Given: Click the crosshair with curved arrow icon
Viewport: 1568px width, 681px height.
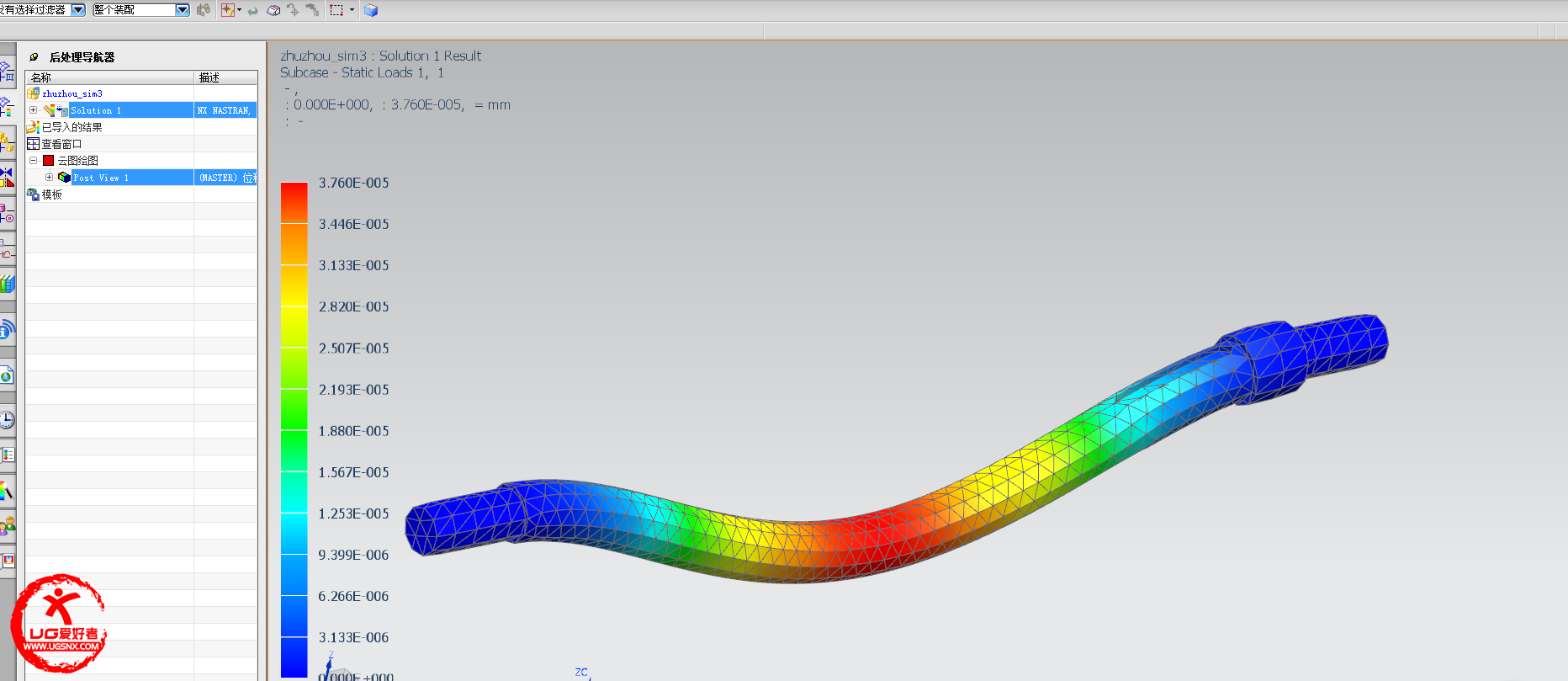Looking at the screenshot, I should [293, 10].
